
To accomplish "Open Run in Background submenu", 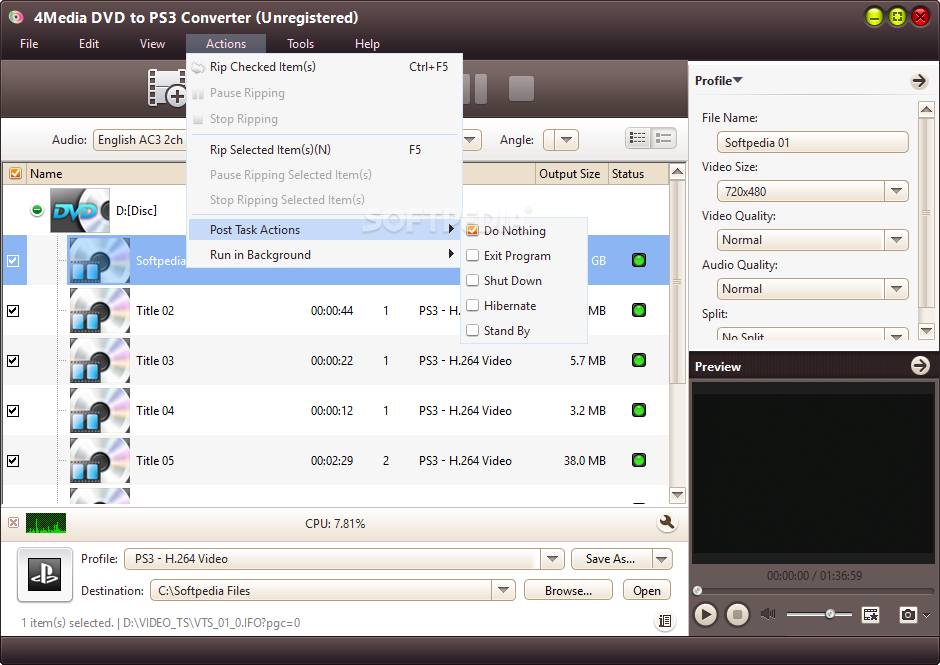I will click(x=324, y=254).
